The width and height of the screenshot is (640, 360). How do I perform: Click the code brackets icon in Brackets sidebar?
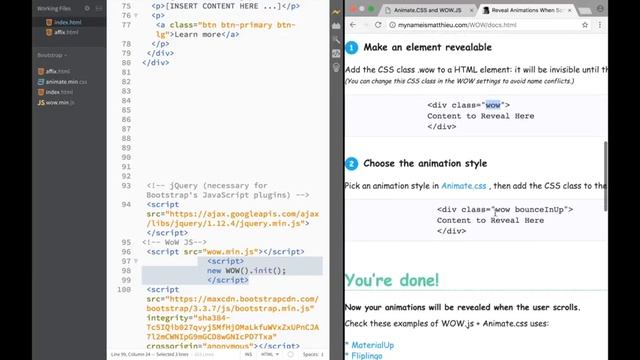pyautogui.click(x=336, y=53)
